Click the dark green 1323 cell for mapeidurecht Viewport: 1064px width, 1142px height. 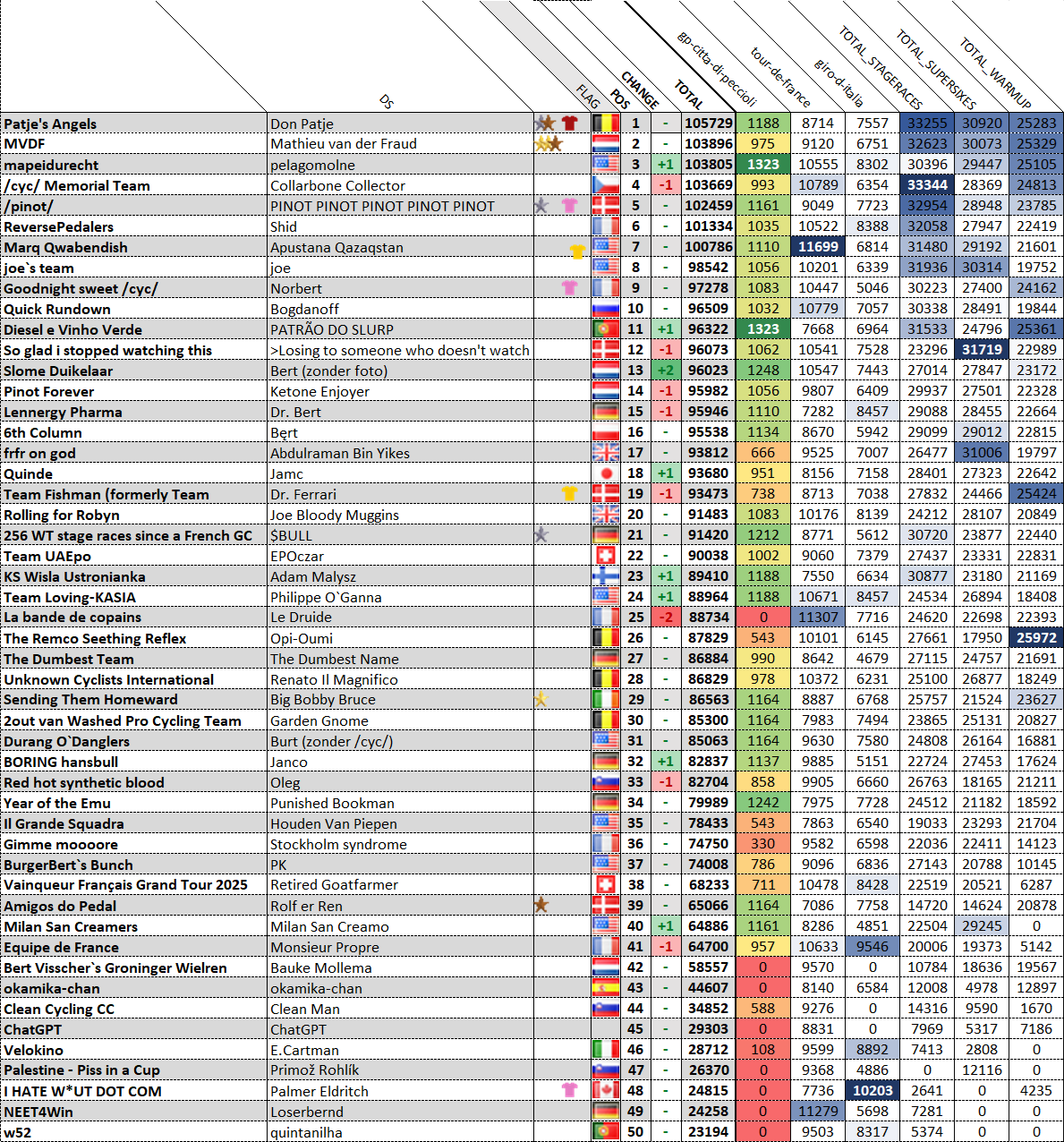(x=762, y=165)
